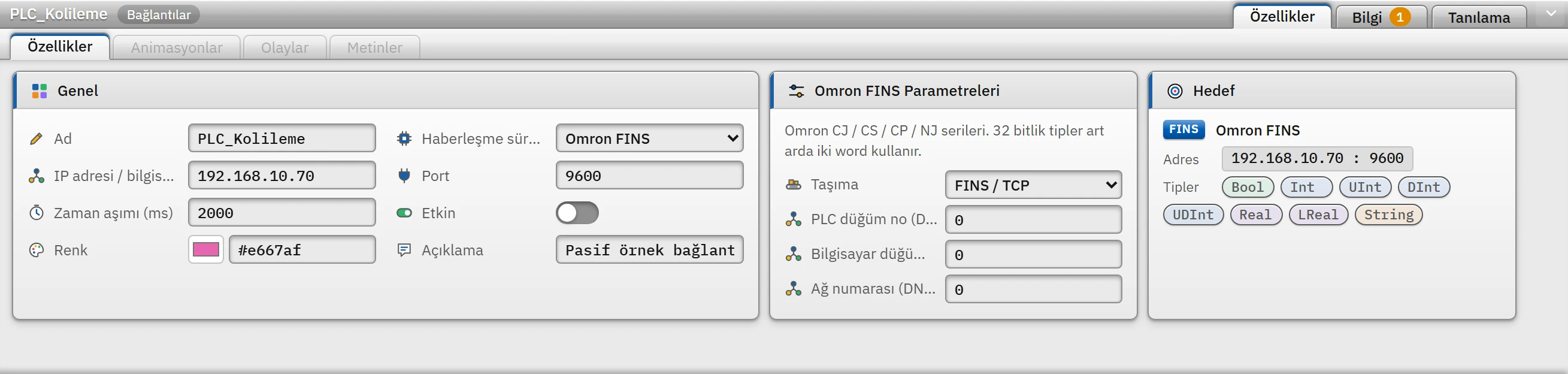Image resolution: width=1568 pixels, height=374 pixels.
Task: Select the top-right Özellikler tab
Action: [x=1282, y=16]
